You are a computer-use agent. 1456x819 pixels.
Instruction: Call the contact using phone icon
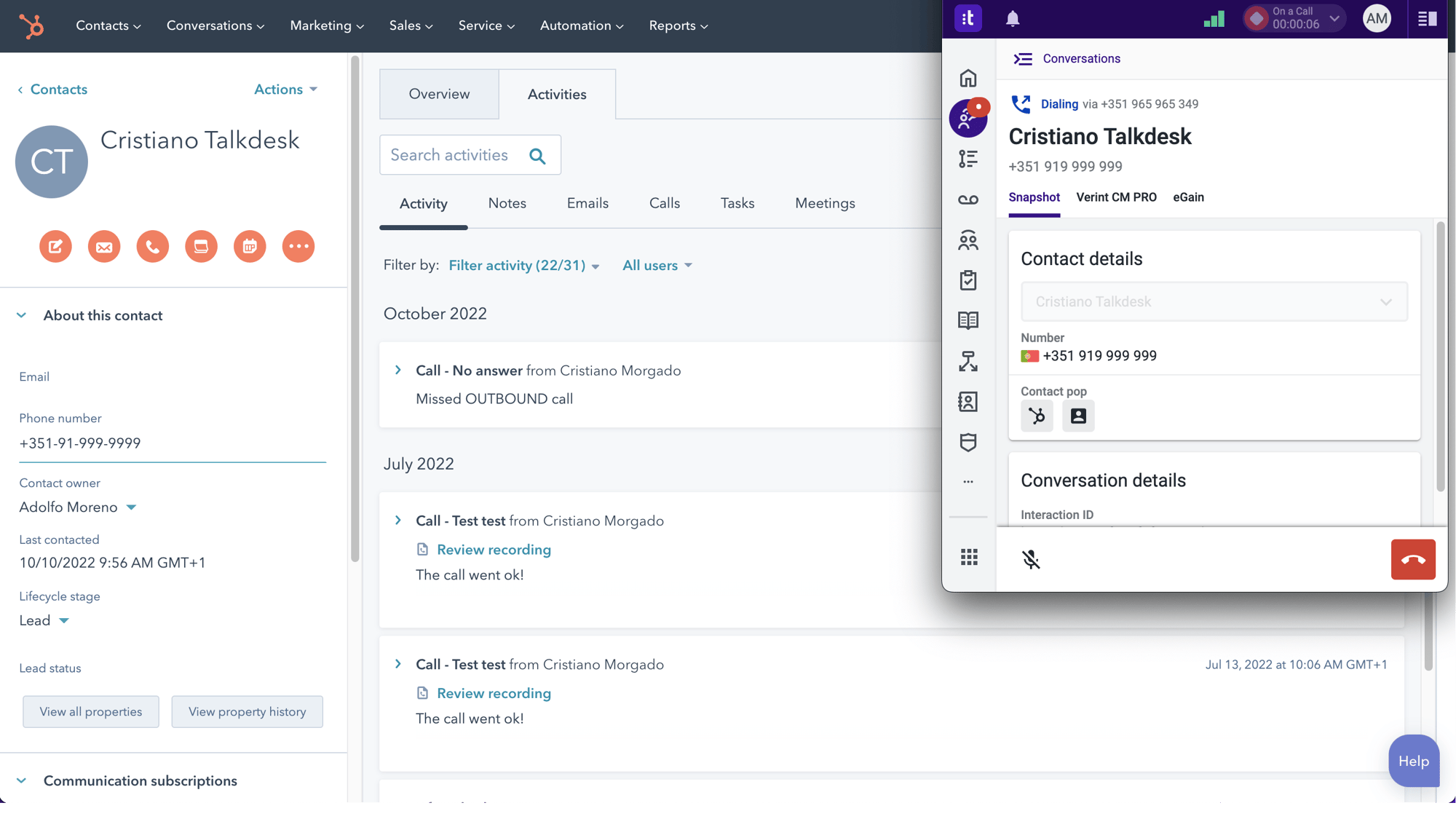[153, 247]
